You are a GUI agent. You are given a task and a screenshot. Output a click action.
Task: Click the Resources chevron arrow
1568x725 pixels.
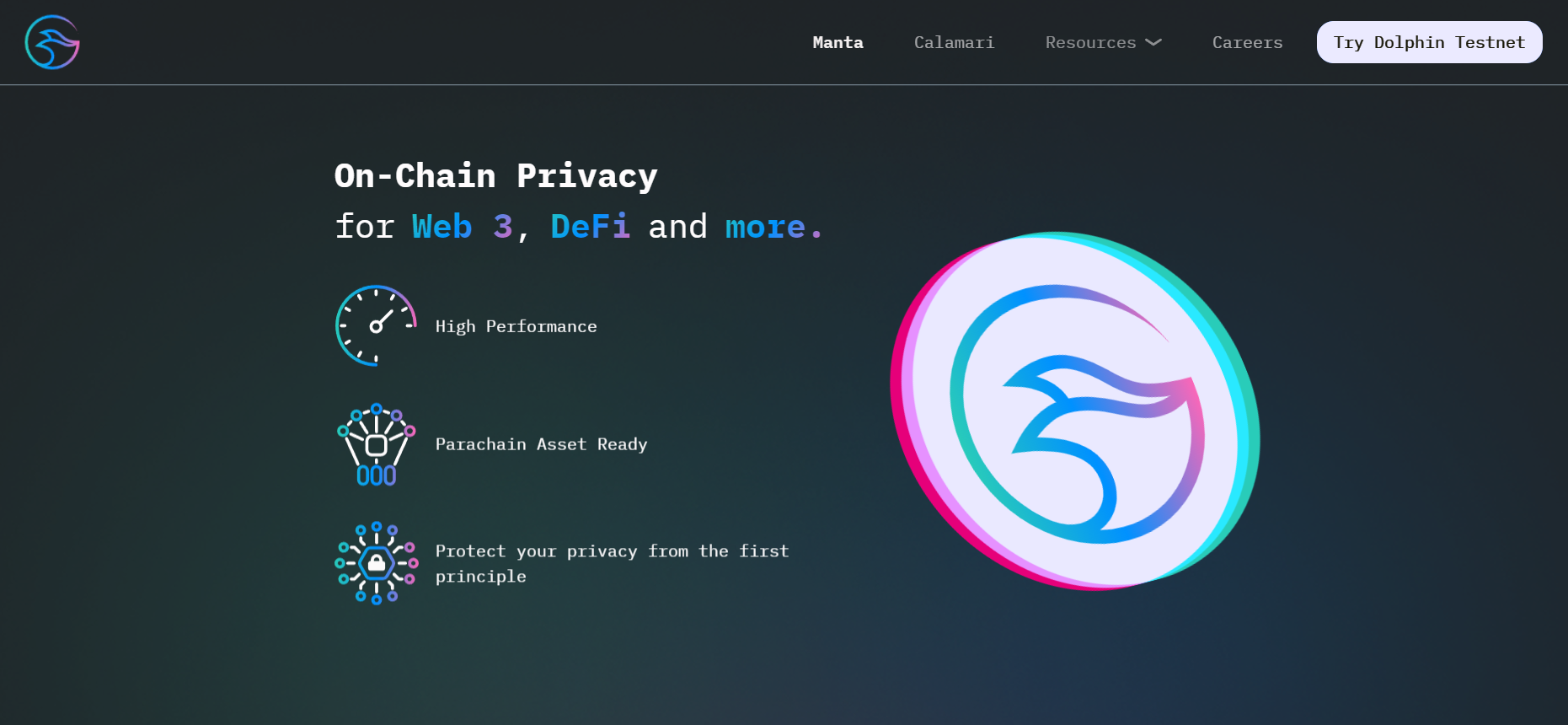(x=1153, y=42)
